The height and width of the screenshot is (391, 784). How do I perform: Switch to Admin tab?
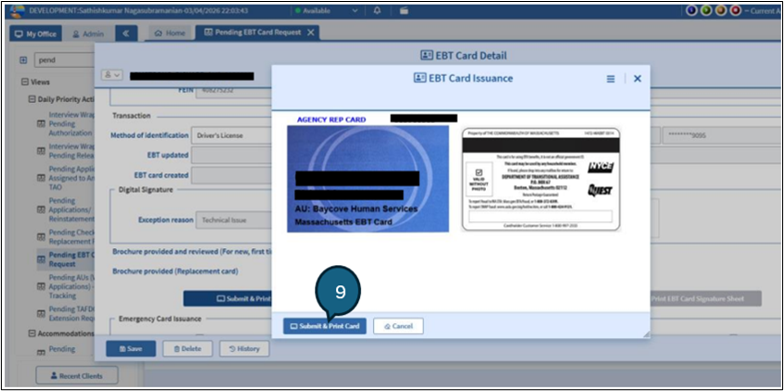pyautogui.click(x=88, y=34)
